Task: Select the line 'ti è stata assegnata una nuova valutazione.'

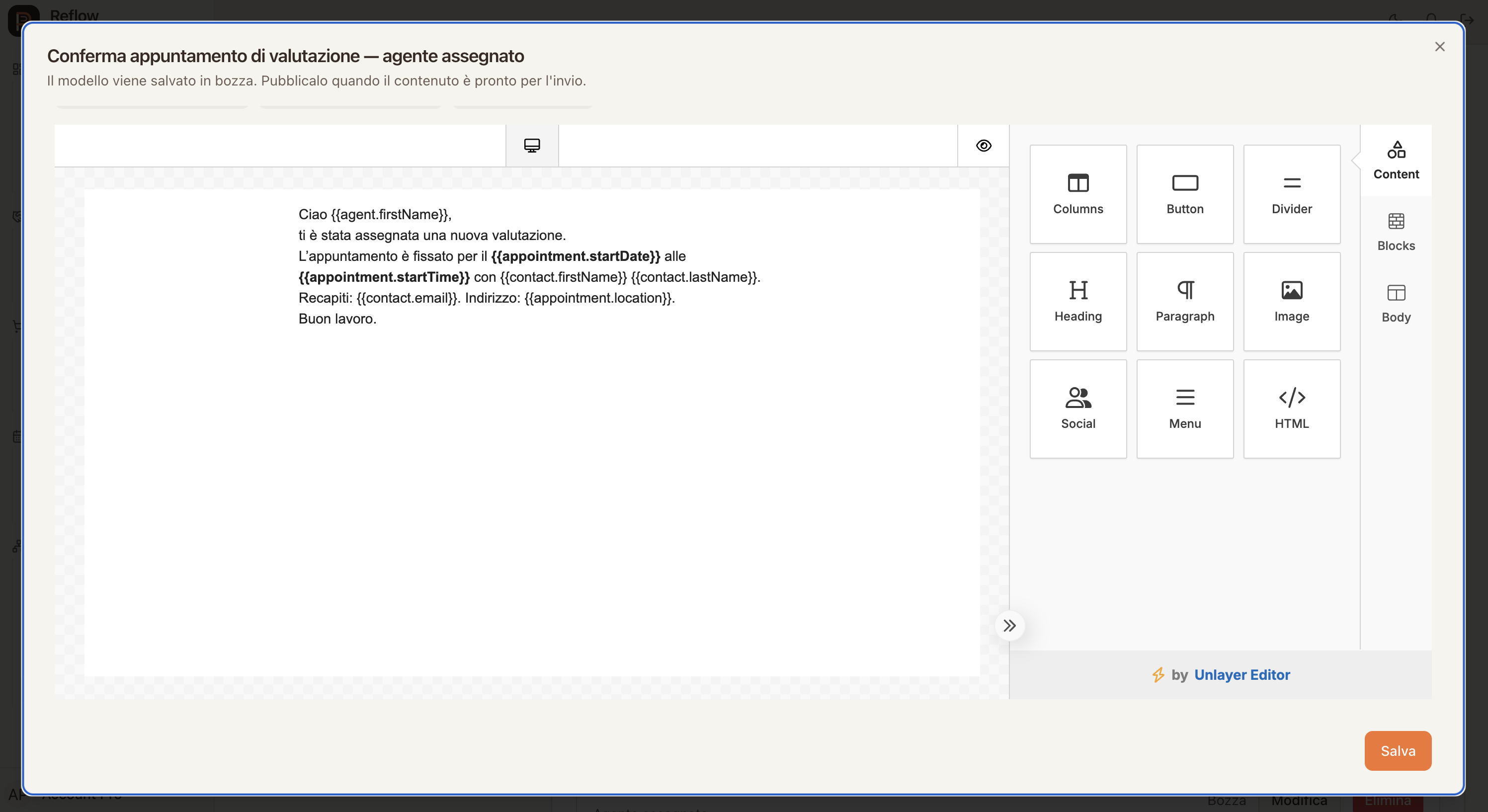Action: click(x=432, y=235)
